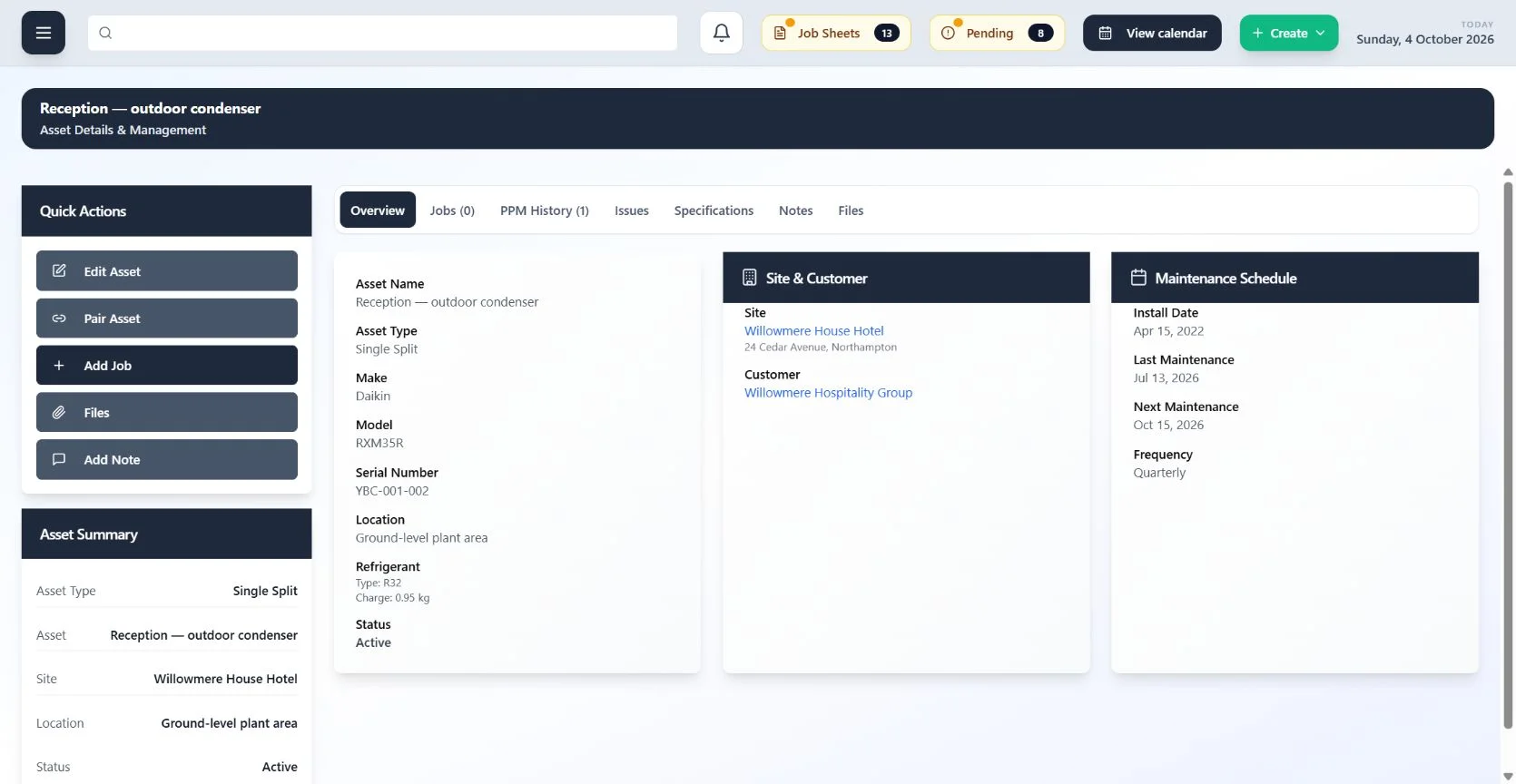Click the calendar icon in View calendar
The height and width of the screenshot is (784, 1516).
click(1106, 33)
